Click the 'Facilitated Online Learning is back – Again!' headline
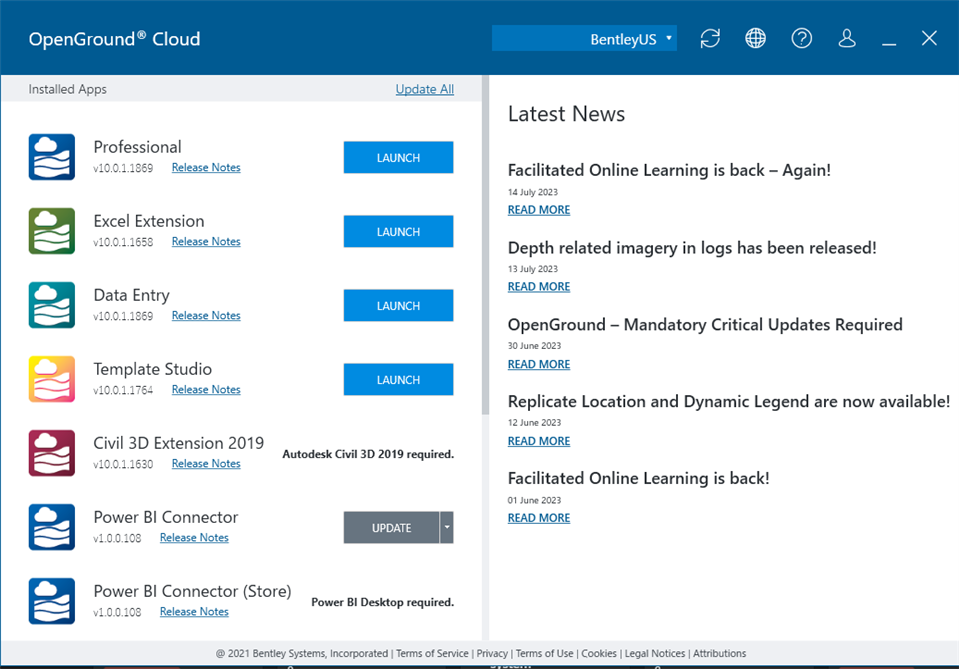Viewport: 959px width, 669px height. pos(669,170)
